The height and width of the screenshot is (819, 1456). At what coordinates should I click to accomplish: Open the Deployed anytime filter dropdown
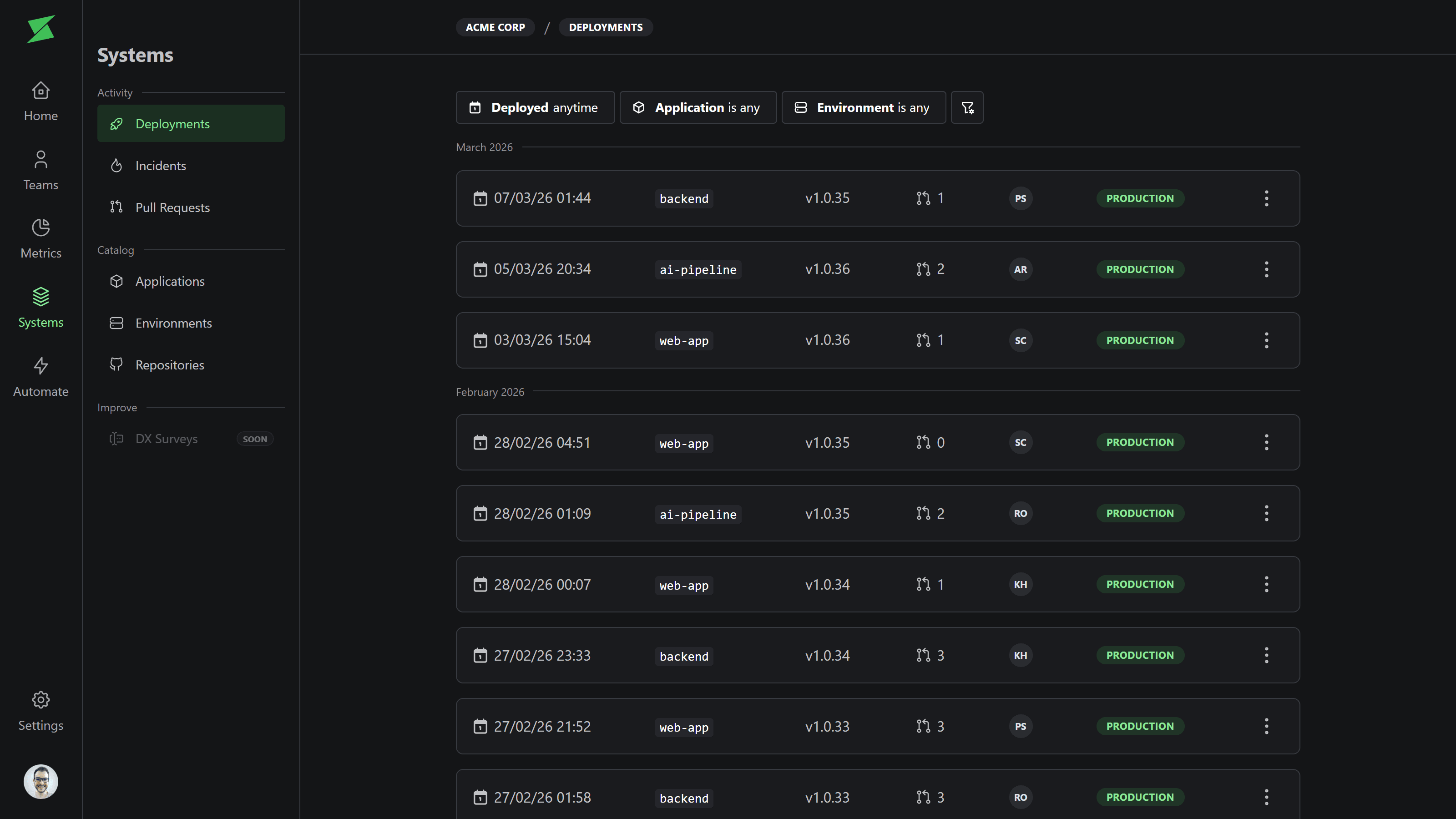pos(535,107)
